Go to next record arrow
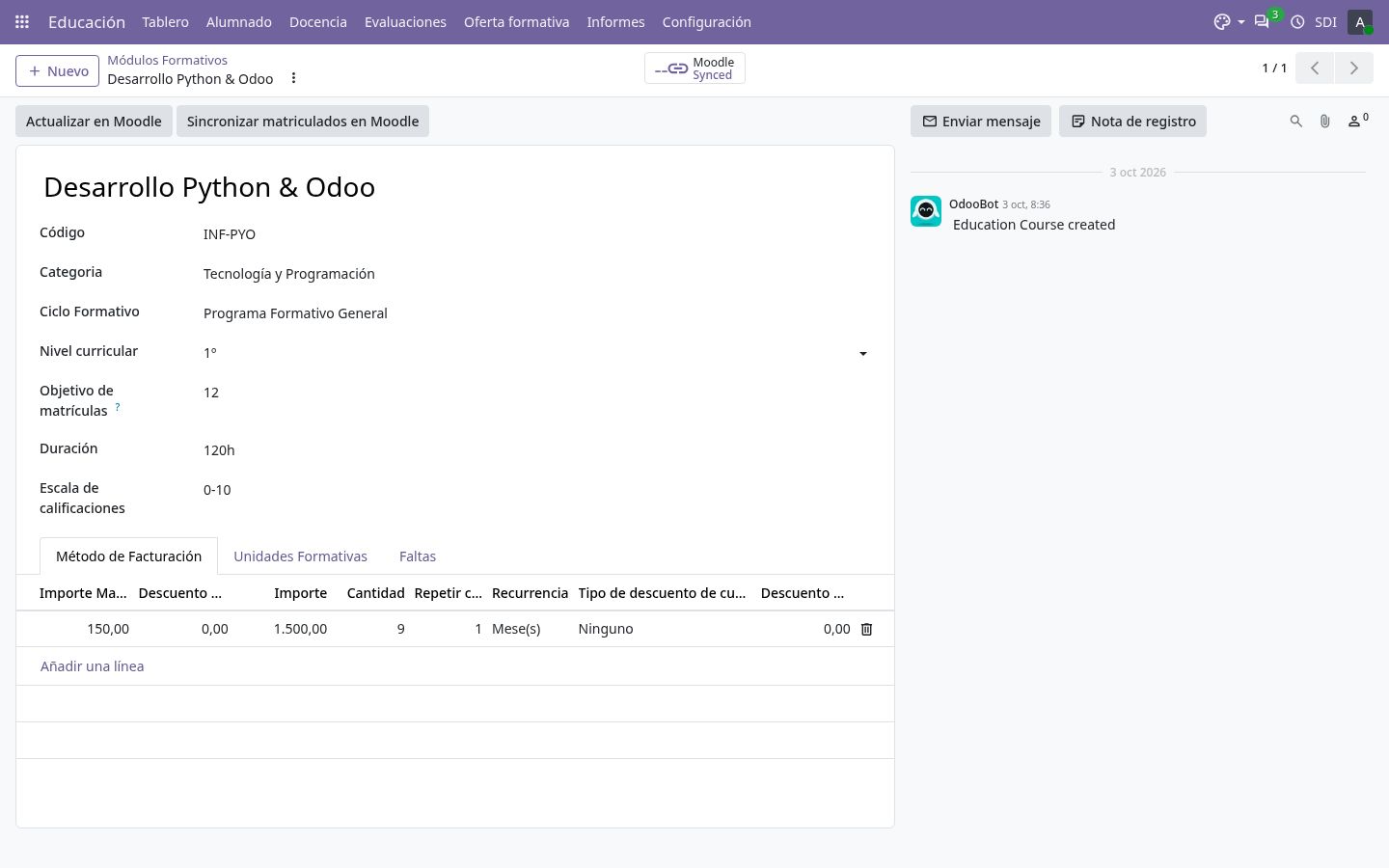This screenshot has width=1389, height=868. pos(1353,68)
